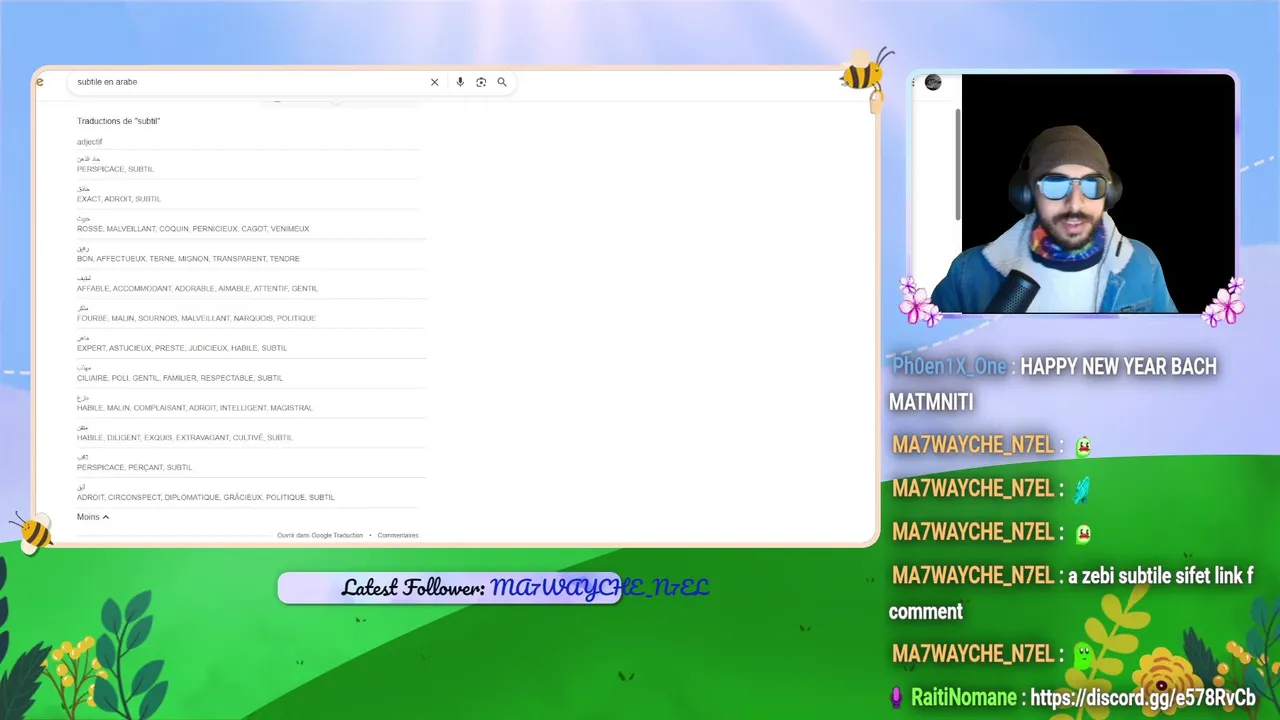Start voice search with the microphone icon

(x=460, y=82)
